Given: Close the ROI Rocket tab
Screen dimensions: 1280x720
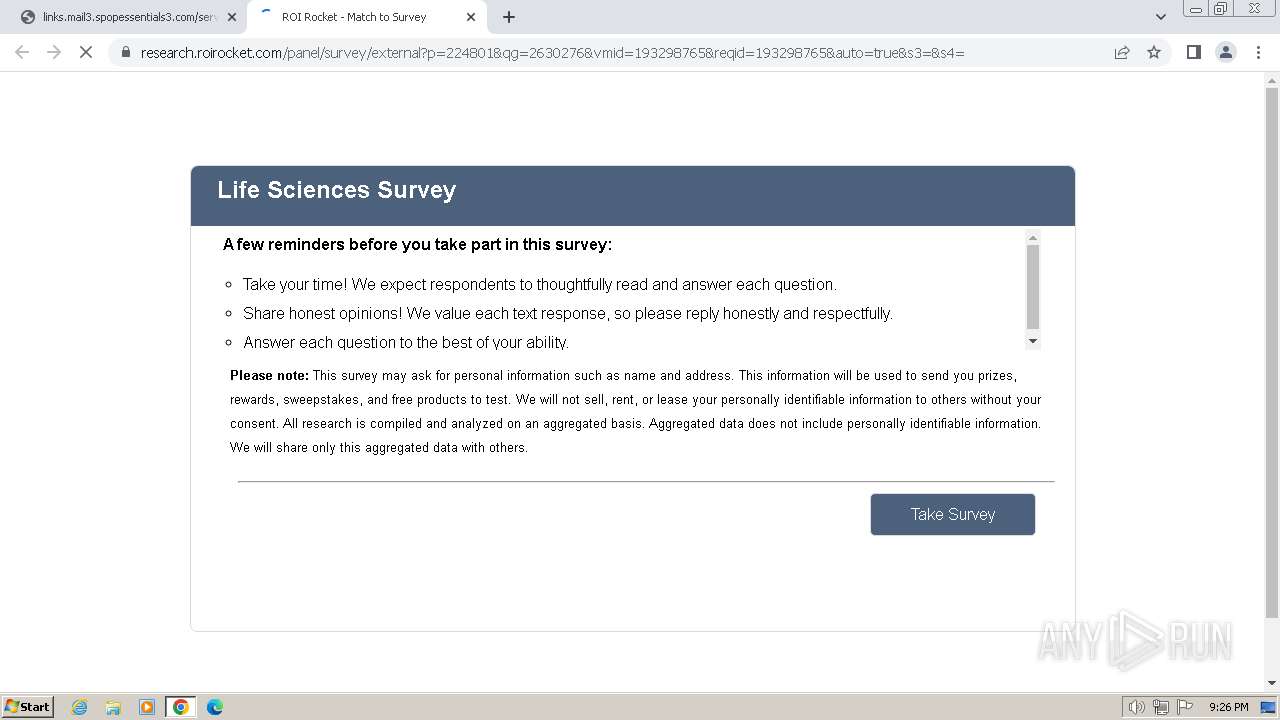Looking at the screenshot, I should pos(471,17).
